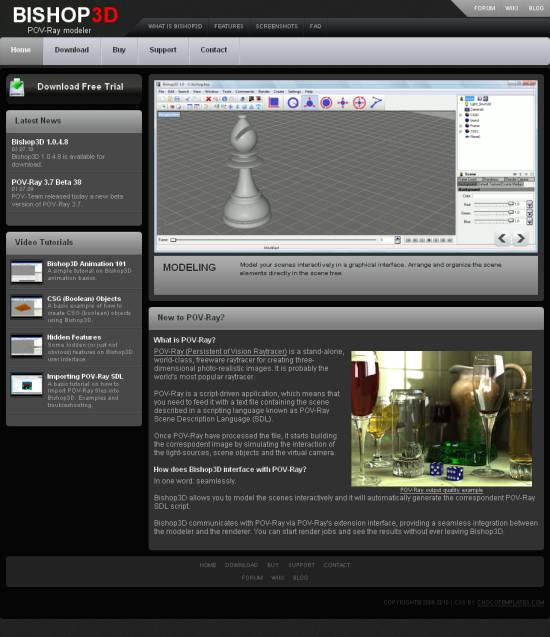Click 'How does Bishop3D interface with POV-Ray?' subheading
Viewport: 550px width, 637px height.
click(230, 469)
